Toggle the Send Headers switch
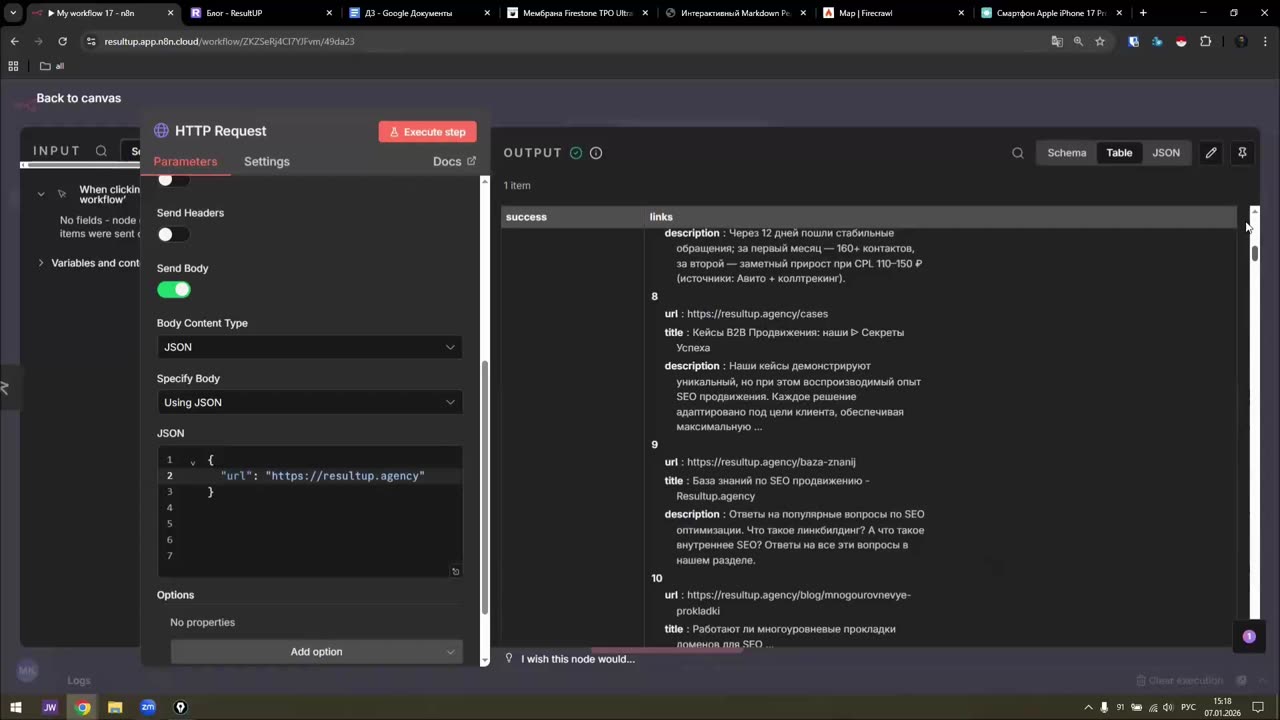The height and width of the screenshot is (720, 1280). coord(173,234)
